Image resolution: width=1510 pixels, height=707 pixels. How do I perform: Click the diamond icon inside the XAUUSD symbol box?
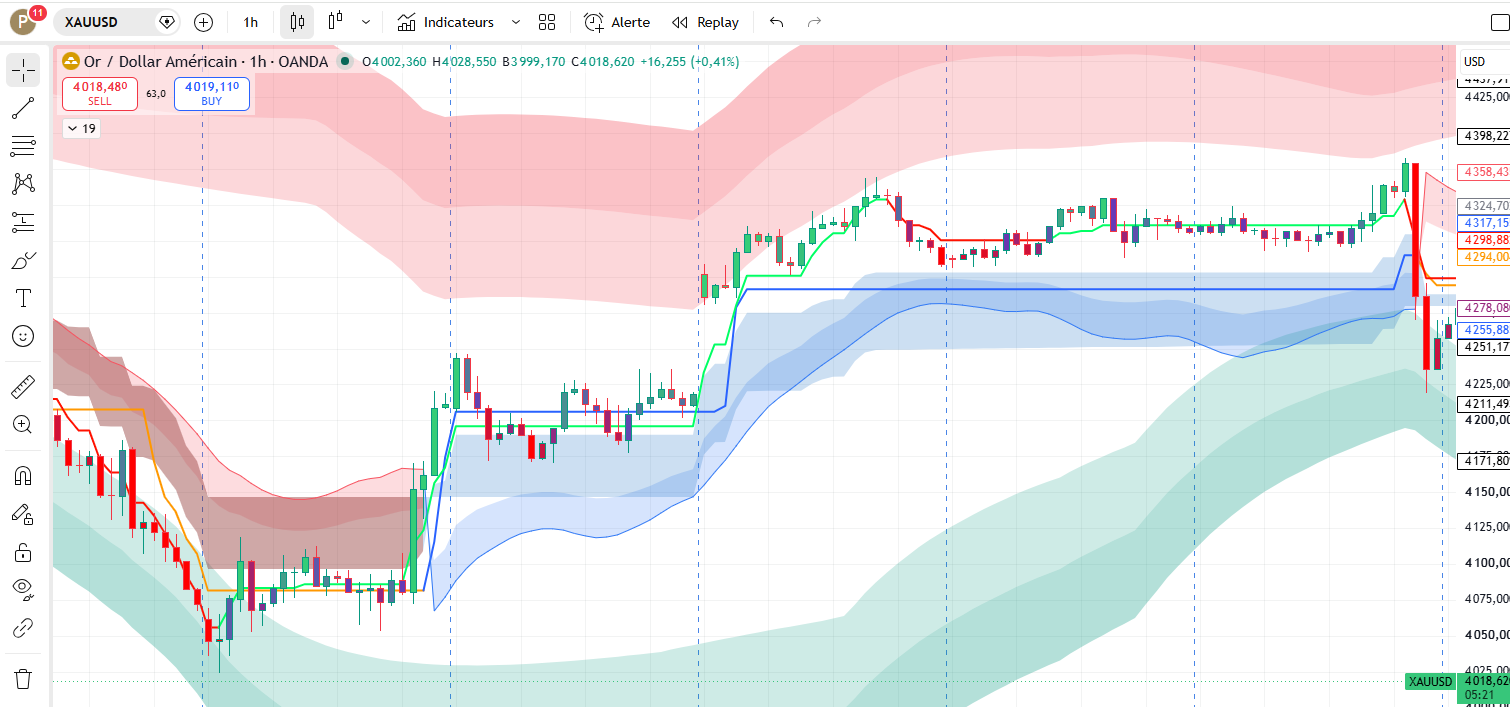point(167,22)
